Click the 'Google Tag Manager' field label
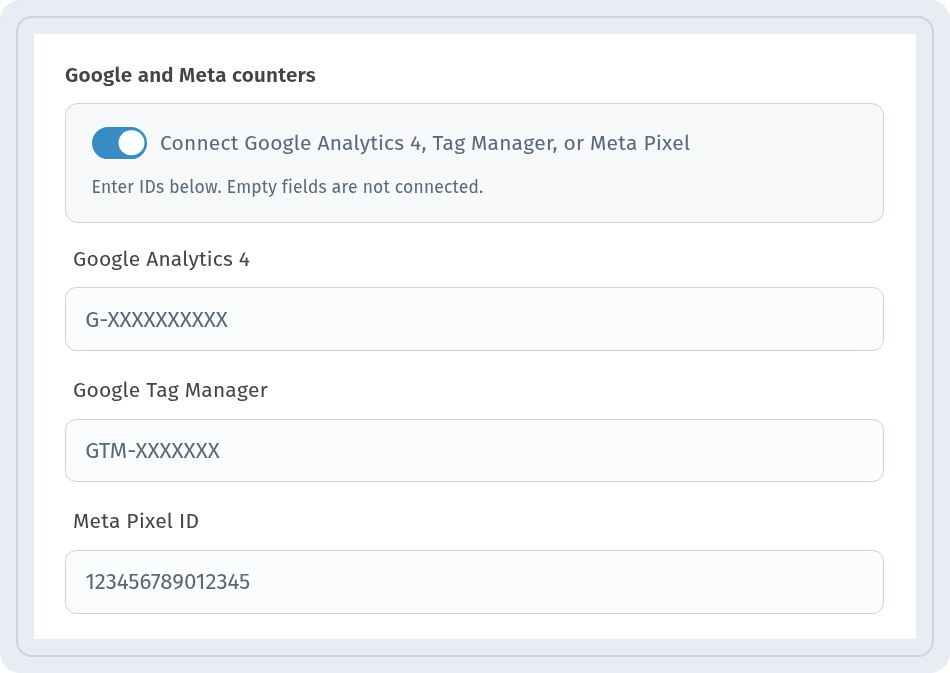950x673 pixels. pos(170,390)
